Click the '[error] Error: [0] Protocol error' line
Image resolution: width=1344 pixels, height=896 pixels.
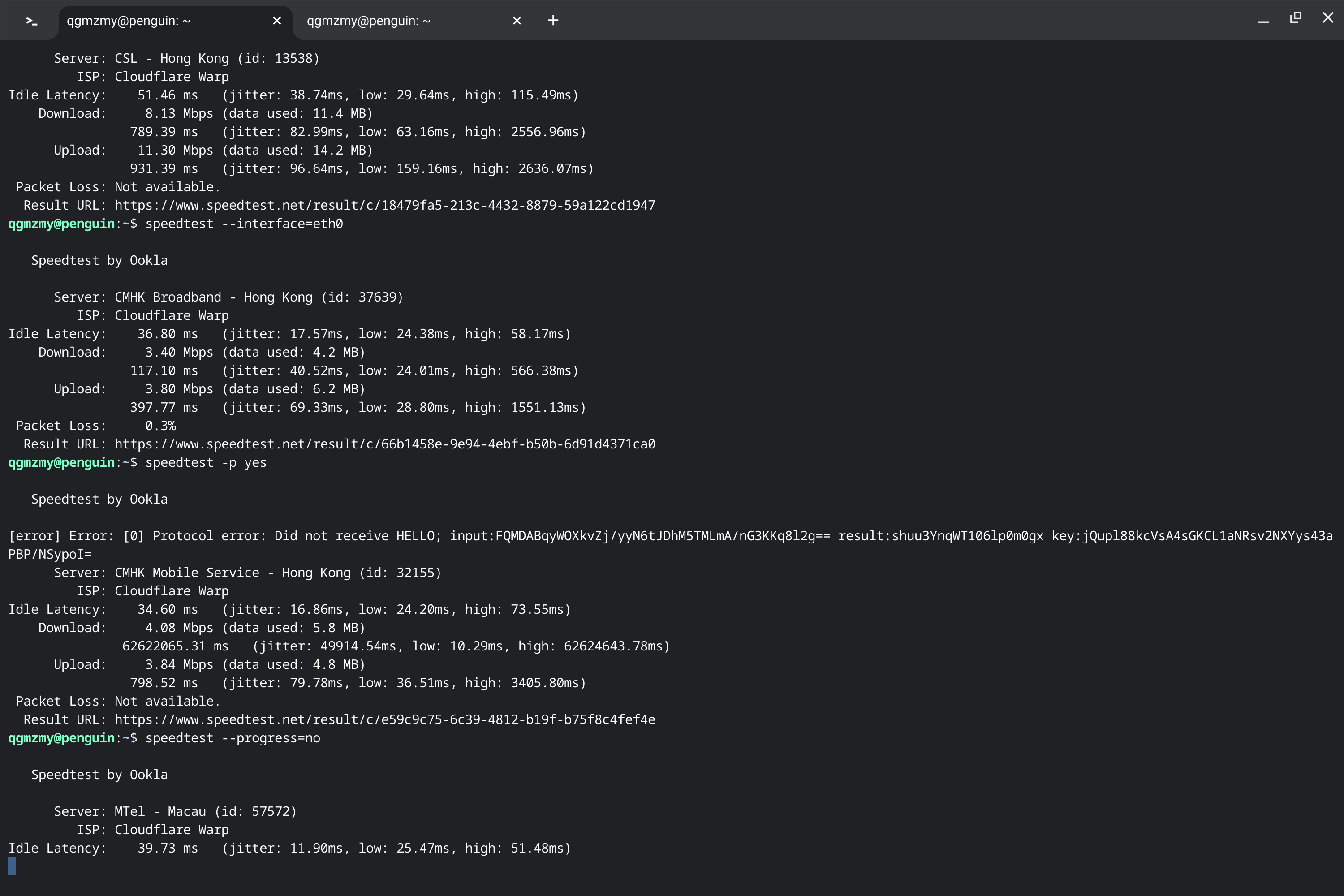[x=670, y=536]
